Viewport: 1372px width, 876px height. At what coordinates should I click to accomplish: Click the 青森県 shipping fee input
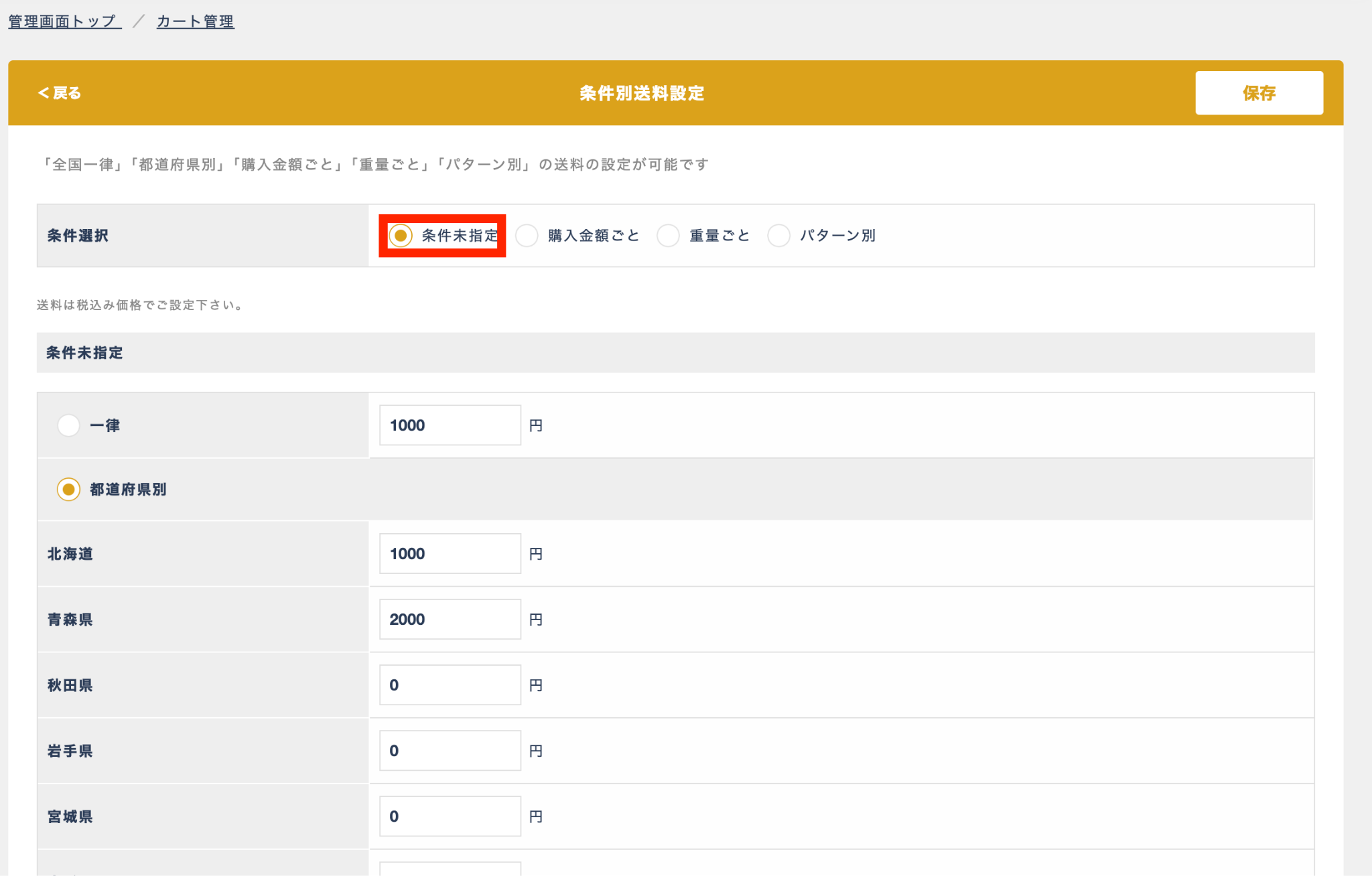coord(450,619)
